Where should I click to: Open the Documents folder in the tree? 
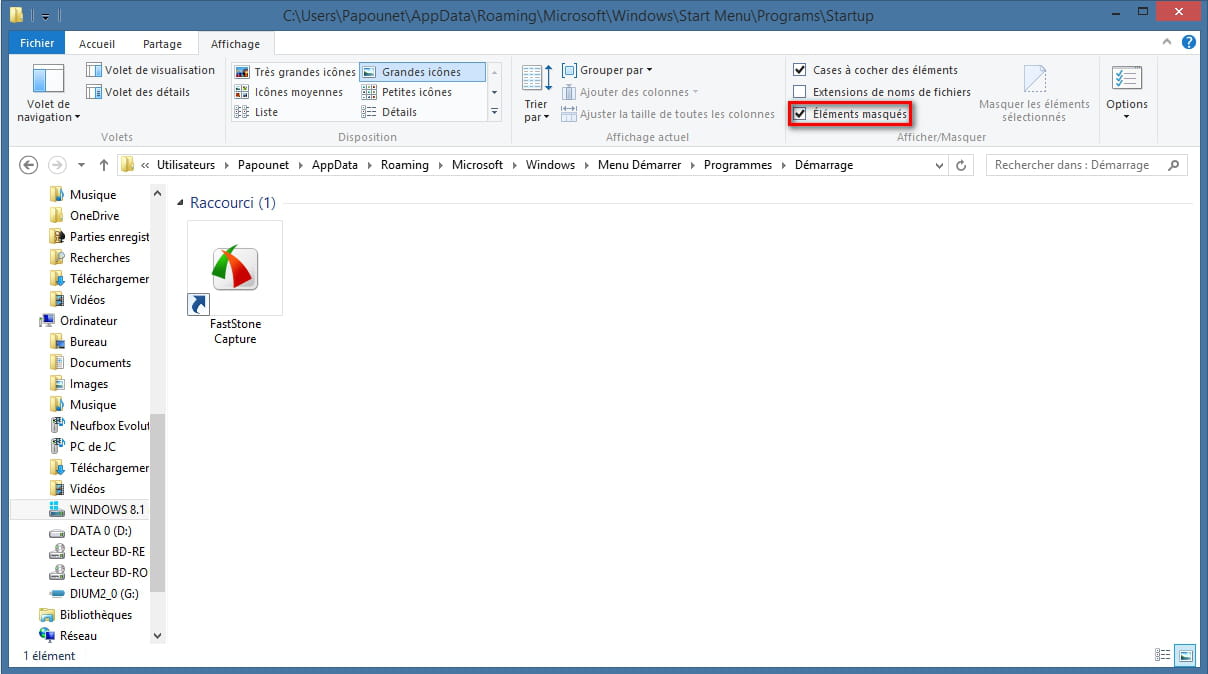[x=100, y=363]
